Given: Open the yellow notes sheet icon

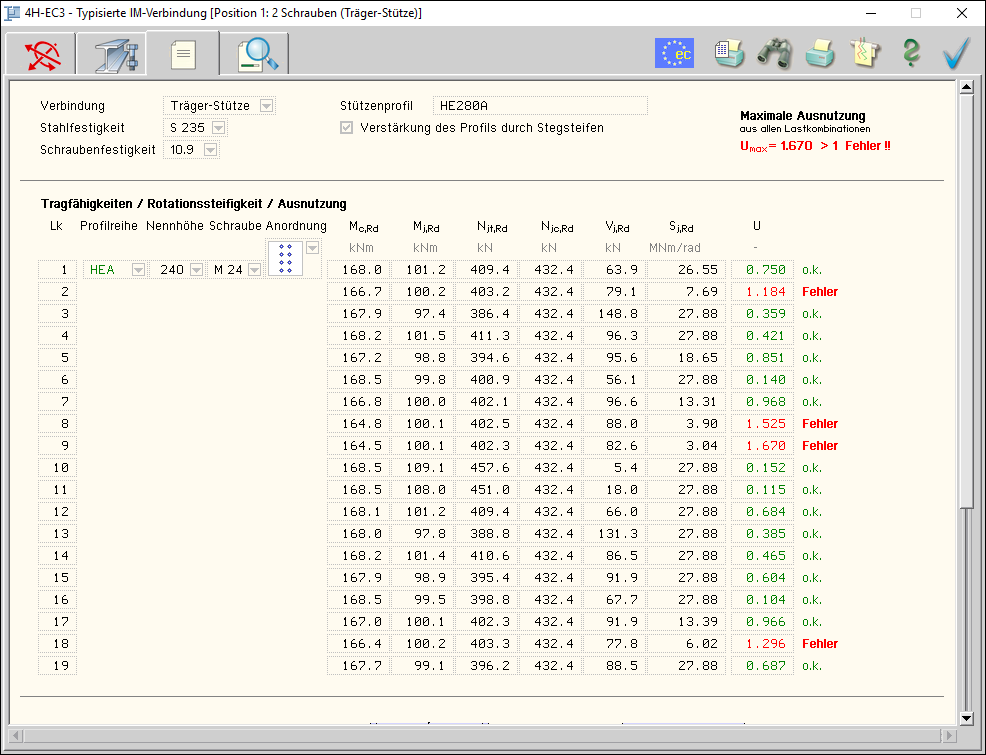Looking at the screenshot, I should click(x=864, y=53).
